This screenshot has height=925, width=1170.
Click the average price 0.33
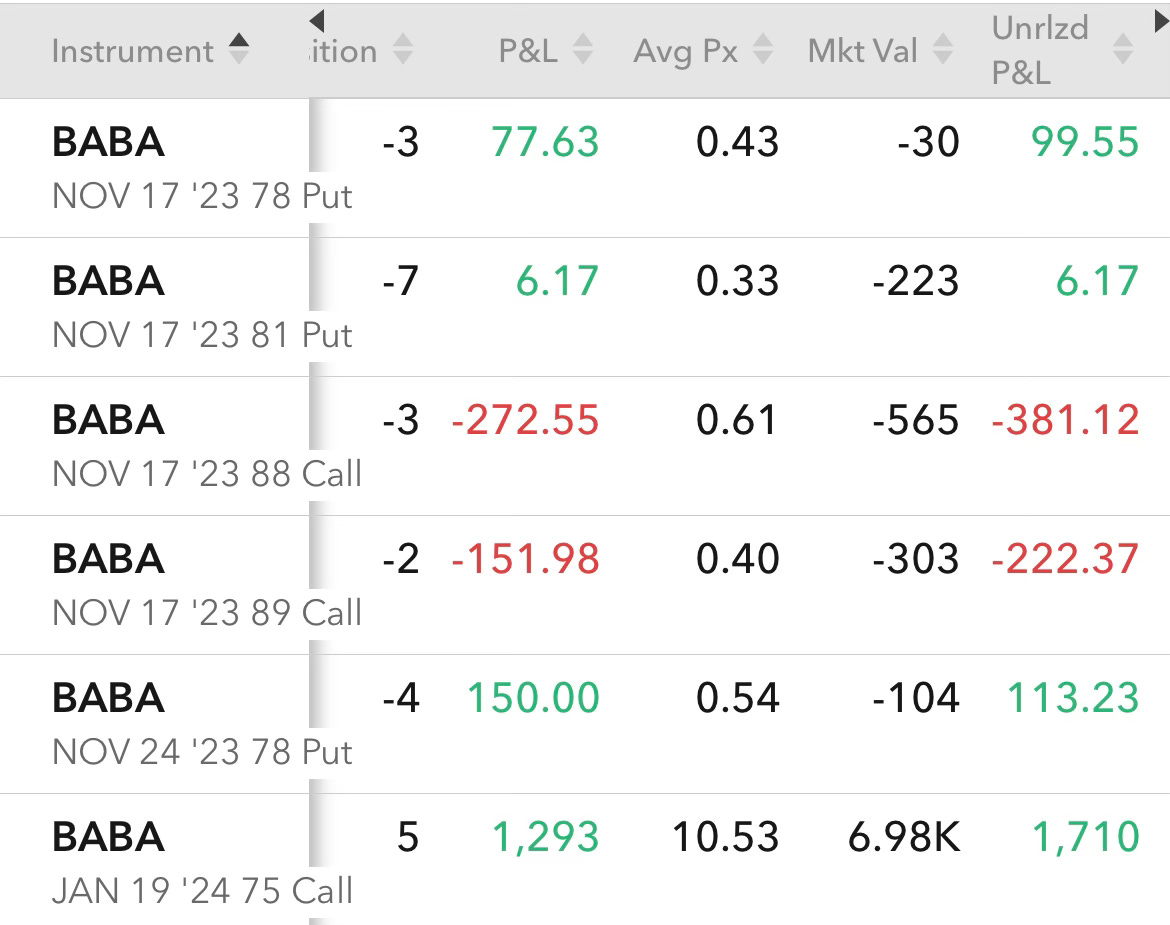click(737, 281)
